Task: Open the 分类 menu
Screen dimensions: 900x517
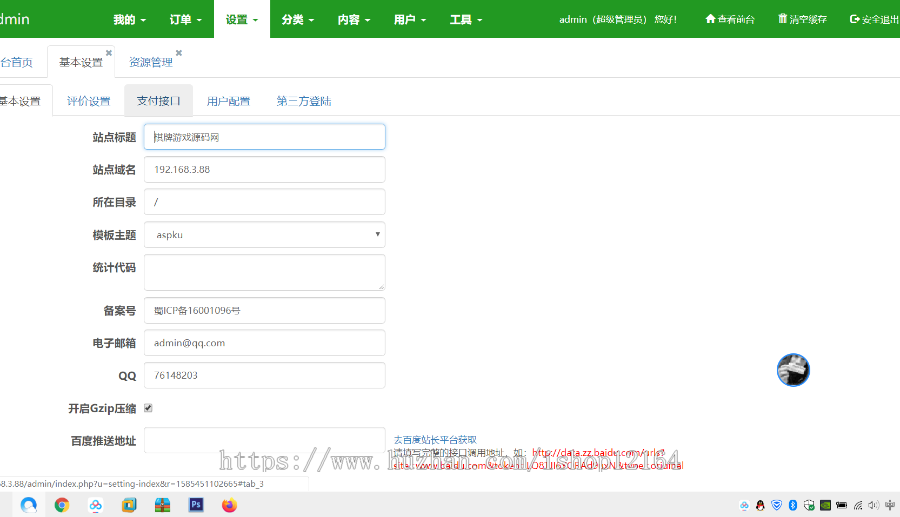Action: click(x=298, y=20)
